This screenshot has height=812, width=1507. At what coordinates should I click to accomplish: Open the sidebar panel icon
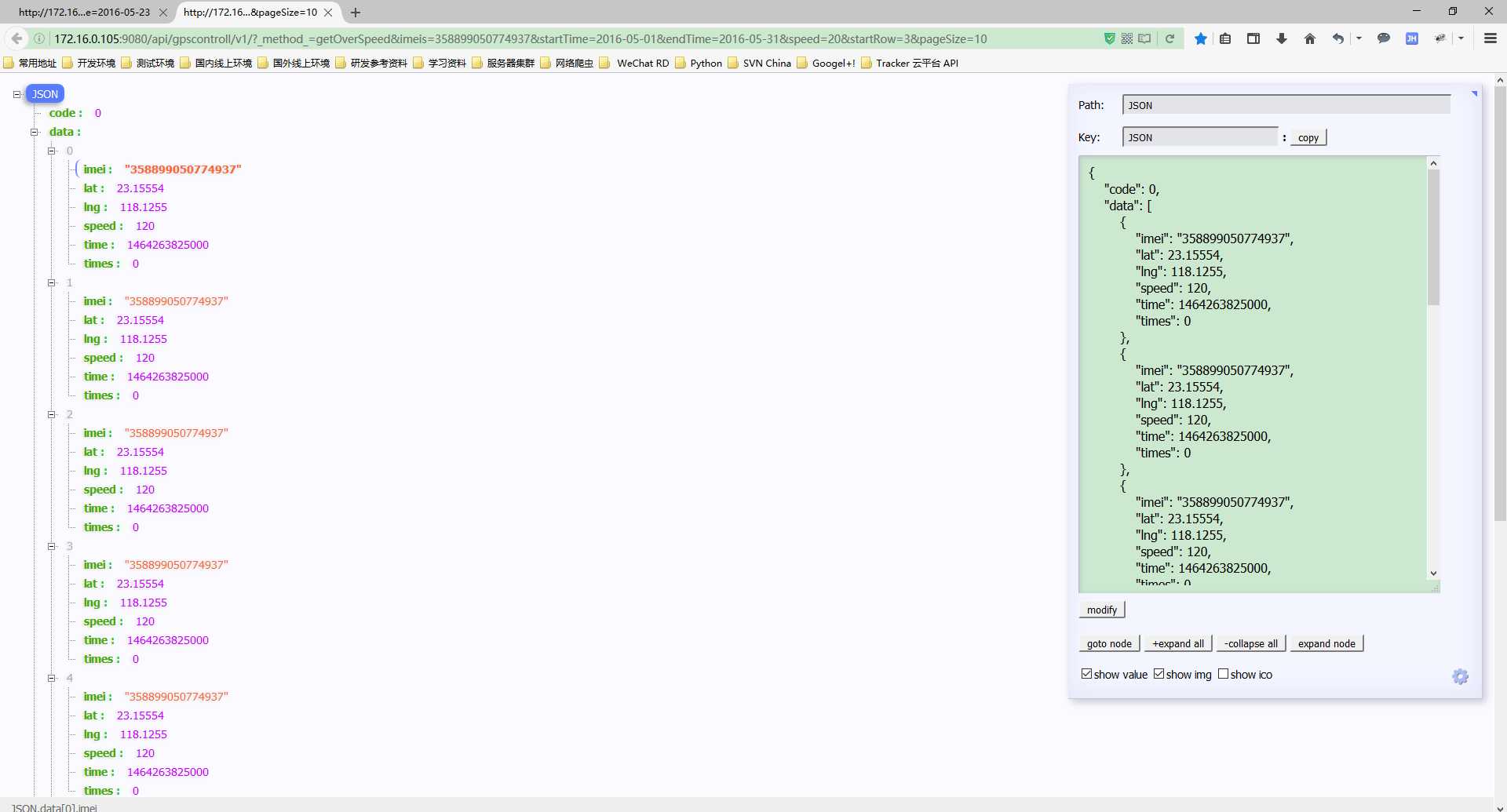[x=1253, y=38]
